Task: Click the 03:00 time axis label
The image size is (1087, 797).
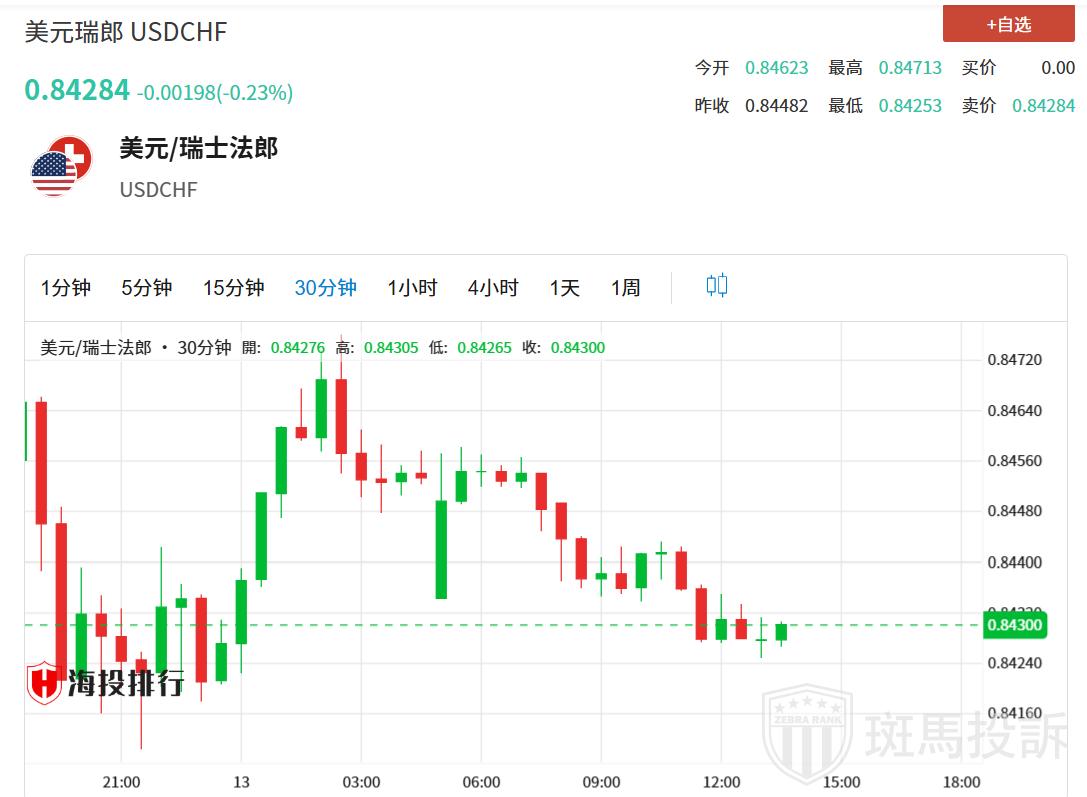Action: click(361, 782)
